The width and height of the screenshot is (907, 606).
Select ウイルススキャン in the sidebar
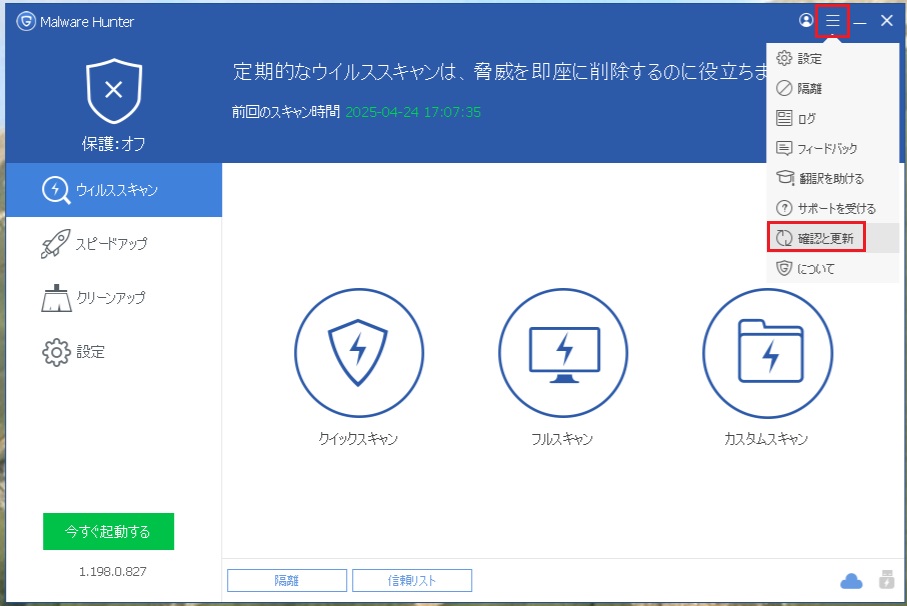point(114,190)
